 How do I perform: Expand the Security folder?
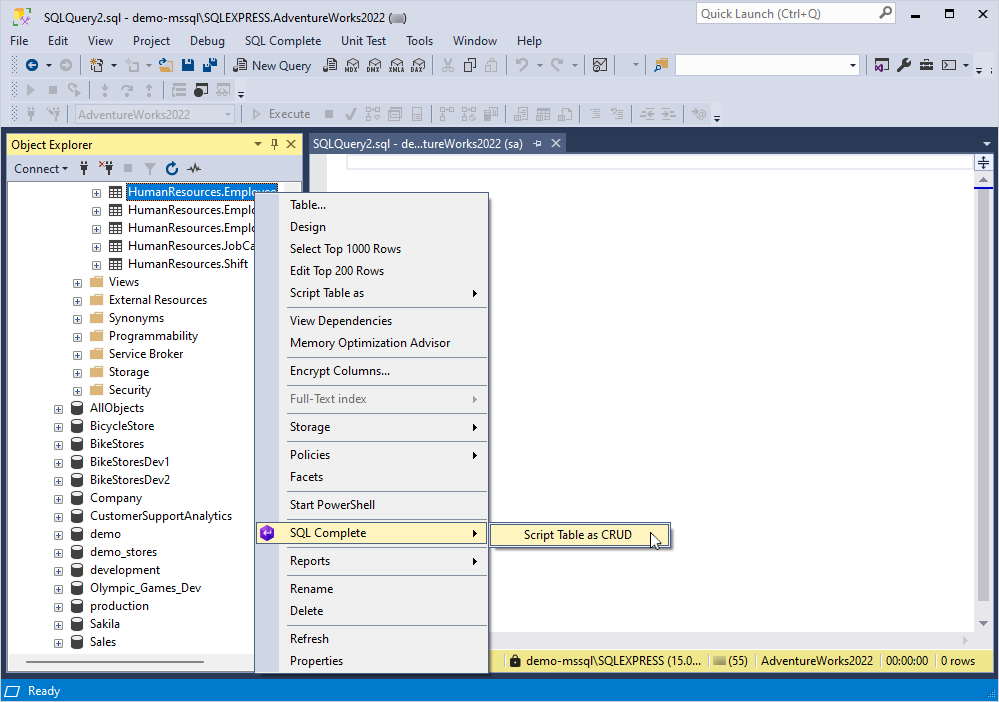tap(77, 391)
